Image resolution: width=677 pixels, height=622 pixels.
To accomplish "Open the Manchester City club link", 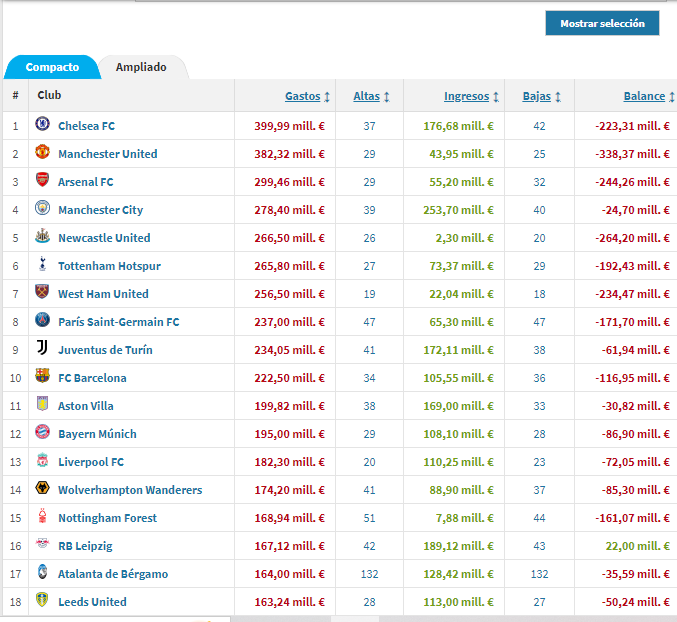I will pyautogui.click(x=101, y=210).
